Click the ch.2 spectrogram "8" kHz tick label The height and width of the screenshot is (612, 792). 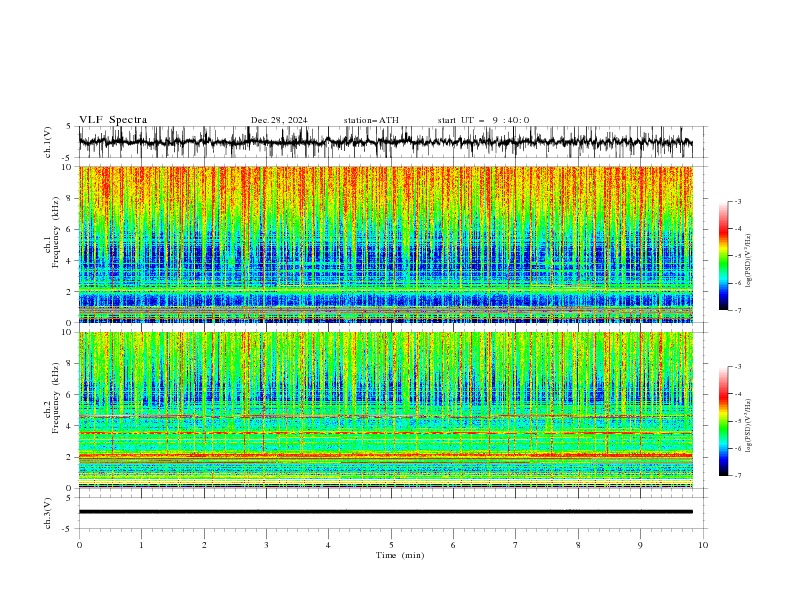pyautogui.click(x=70, y=364)
